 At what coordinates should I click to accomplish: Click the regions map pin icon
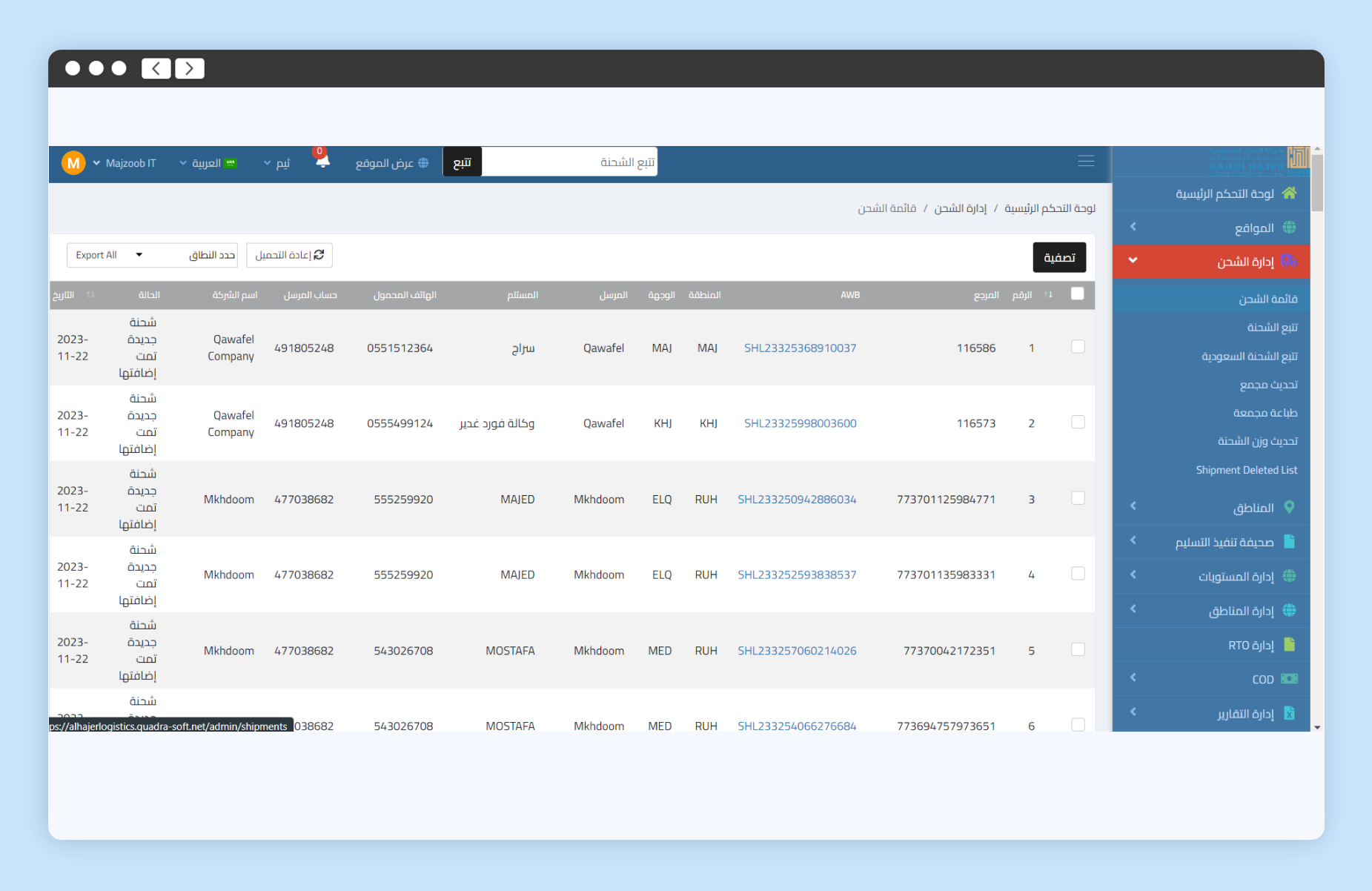pos(1289,508)
